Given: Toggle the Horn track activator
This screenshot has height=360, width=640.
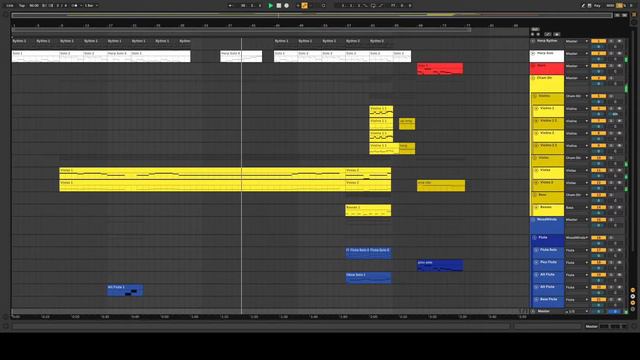Looking at the screenshot, I should pos(598,66).
